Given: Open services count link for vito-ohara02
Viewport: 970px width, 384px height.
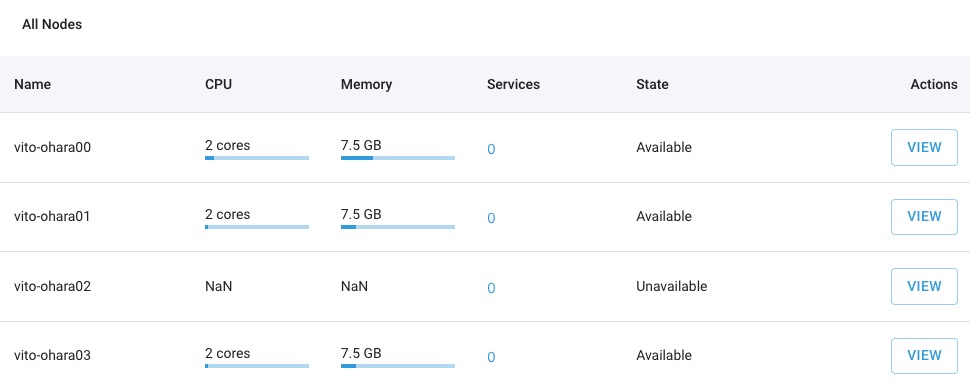Looking at the screenshot, I should point(491,288).
